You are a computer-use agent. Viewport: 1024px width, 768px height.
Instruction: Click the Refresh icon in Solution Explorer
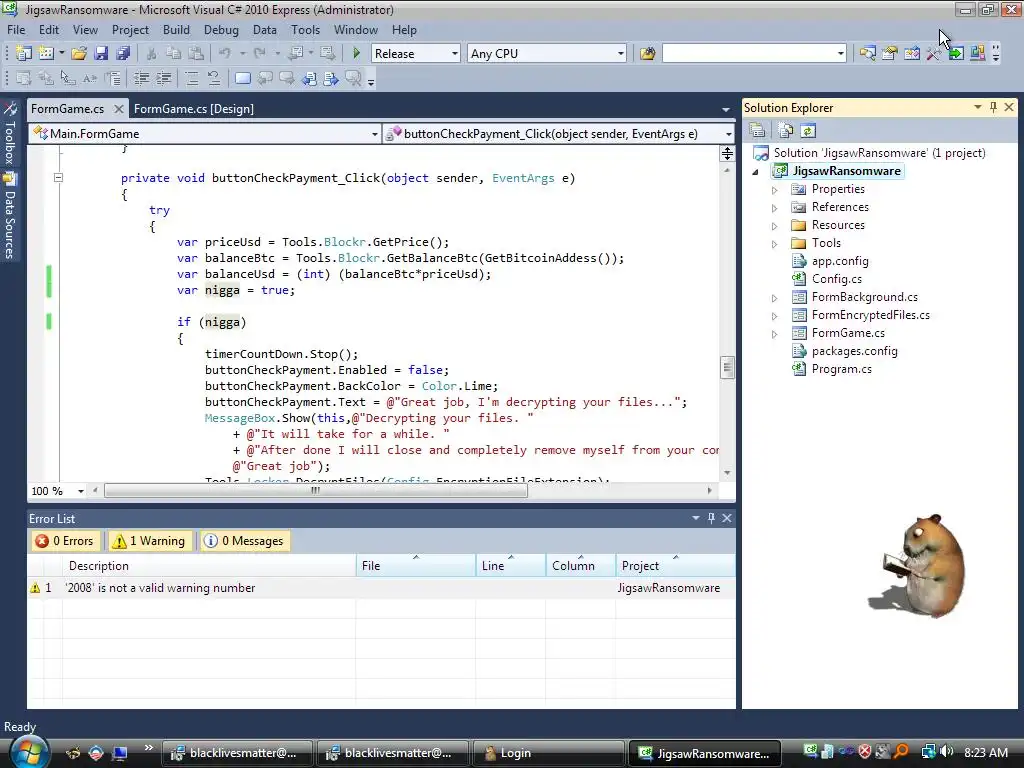(808, 131)
